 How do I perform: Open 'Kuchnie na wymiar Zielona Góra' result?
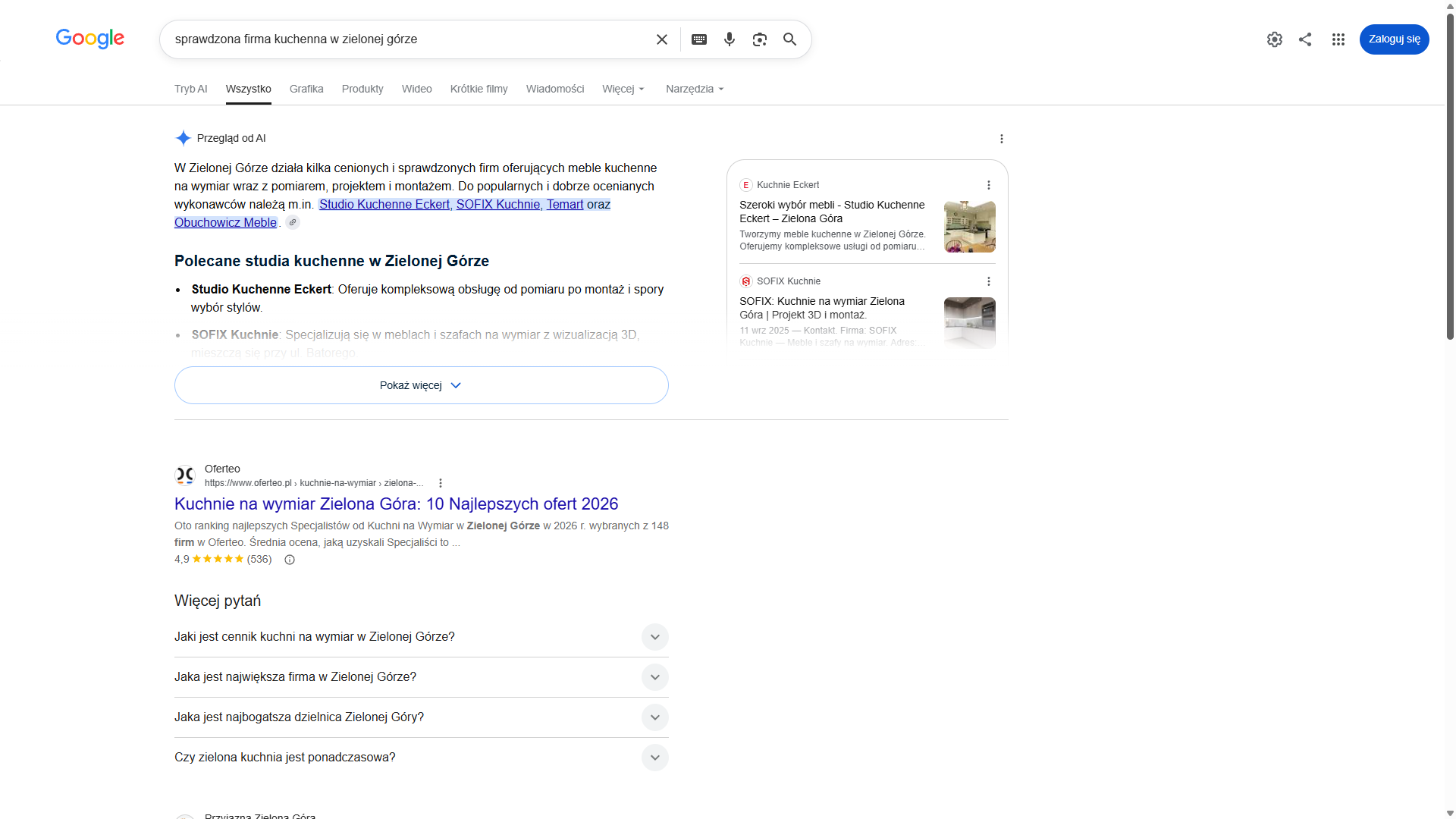(397, 504)
